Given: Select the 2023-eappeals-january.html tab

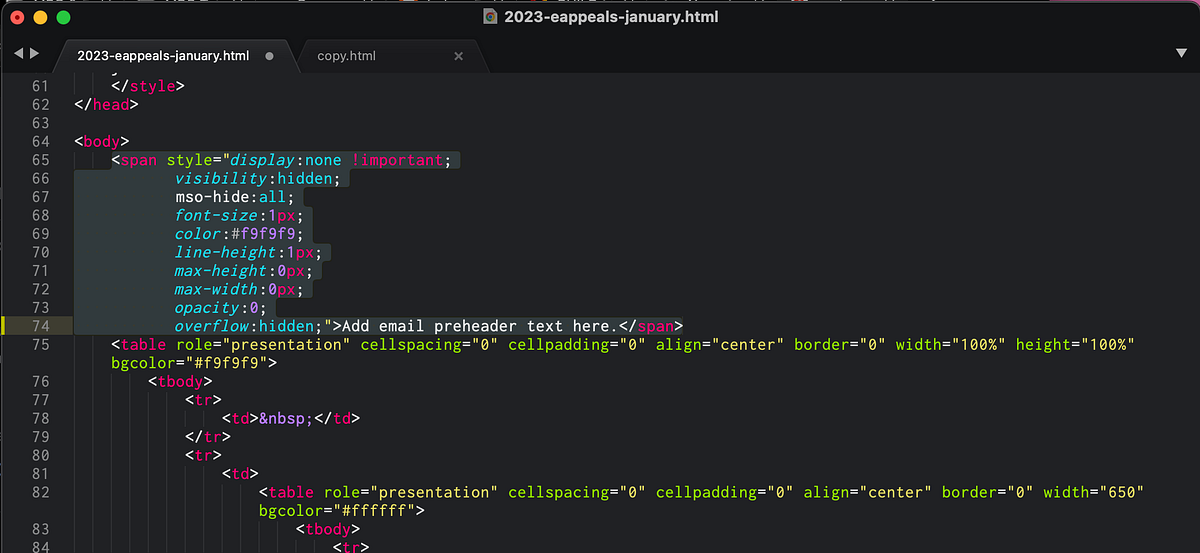Looking at the screenshot, I should coord(163,56).
